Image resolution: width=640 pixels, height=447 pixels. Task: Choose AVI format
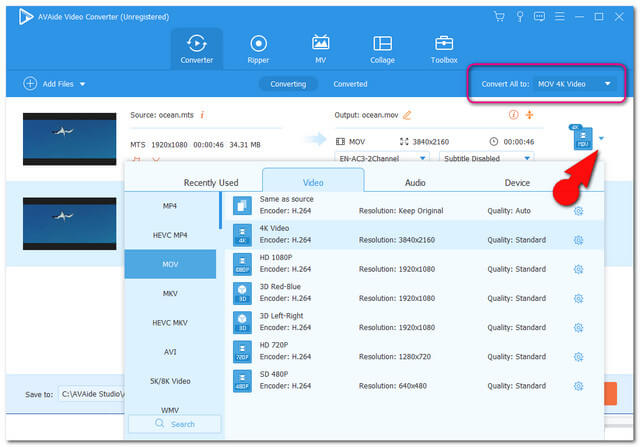170,352
